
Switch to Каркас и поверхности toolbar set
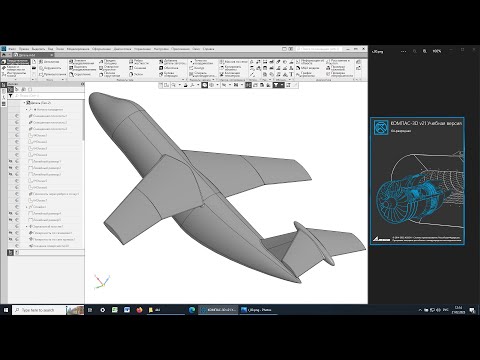point(14,68)
